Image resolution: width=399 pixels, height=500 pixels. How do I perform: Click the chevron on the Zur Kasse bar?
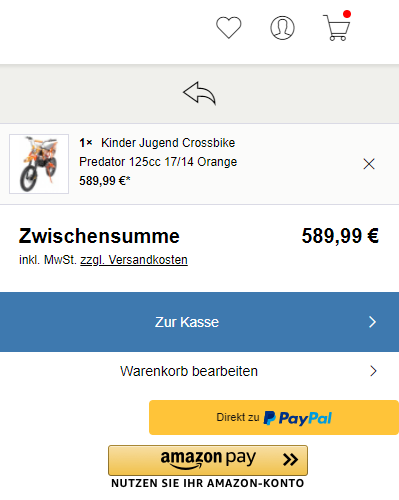(x=372, y=322)
